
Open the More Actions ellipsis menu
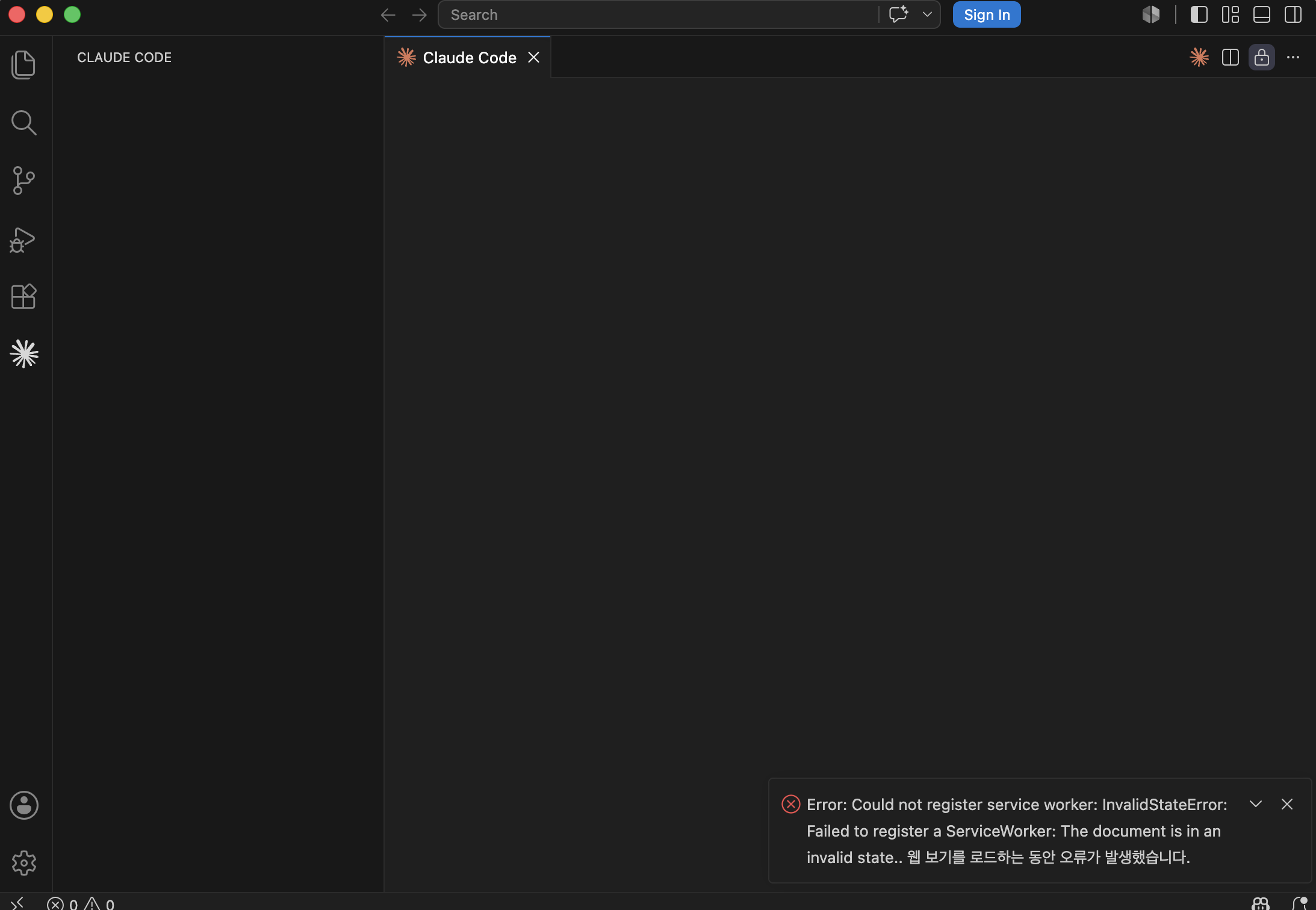[1293, 57]
